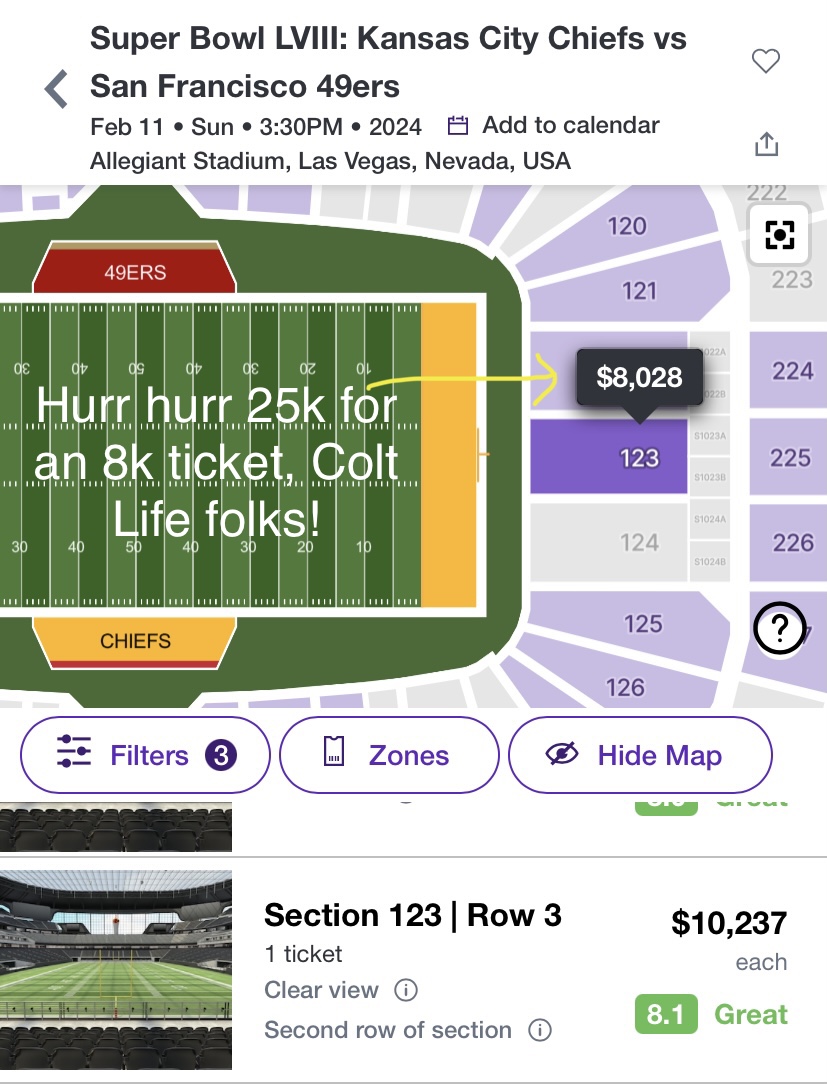827x1084 pixels.
Task: Tap the back chevron arrow
Action: [56, 89]
